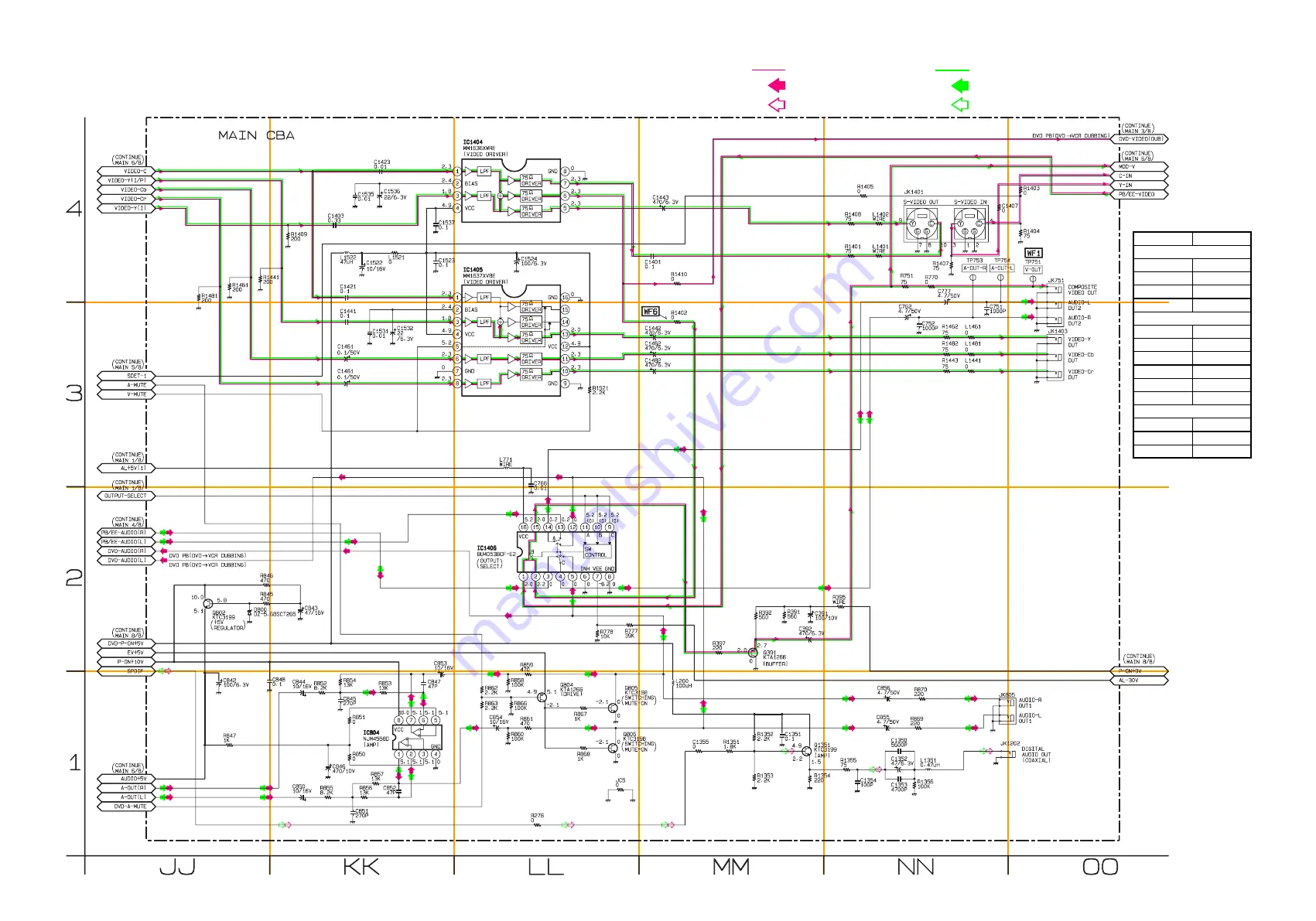
Task: Click the TP754 A-OUT-L test point box
Action: pyautogui.click(x=1002, y=268)
